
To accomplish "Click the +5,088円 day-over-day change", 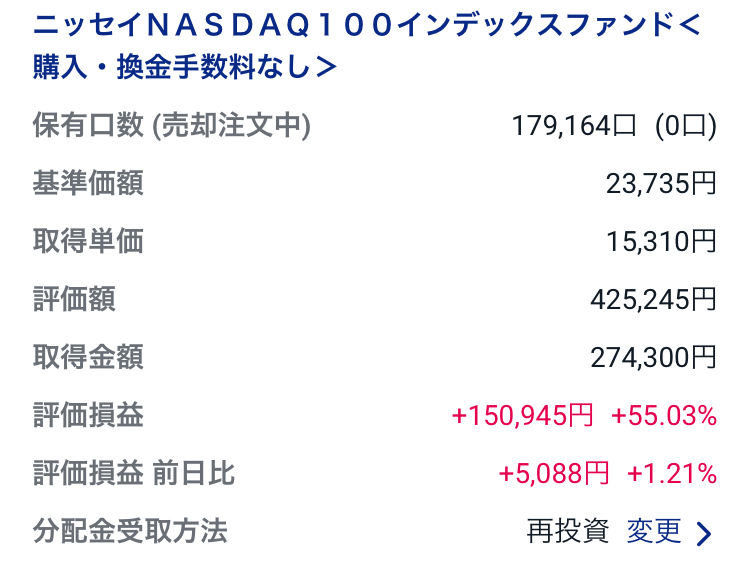I will click(555, 474).
